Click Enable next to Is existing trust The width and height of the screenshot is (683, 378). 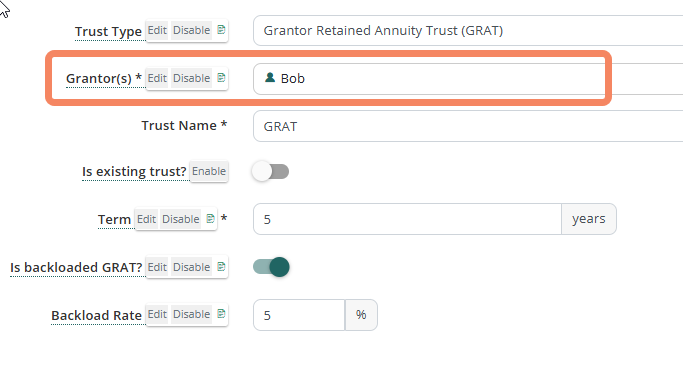209,172
